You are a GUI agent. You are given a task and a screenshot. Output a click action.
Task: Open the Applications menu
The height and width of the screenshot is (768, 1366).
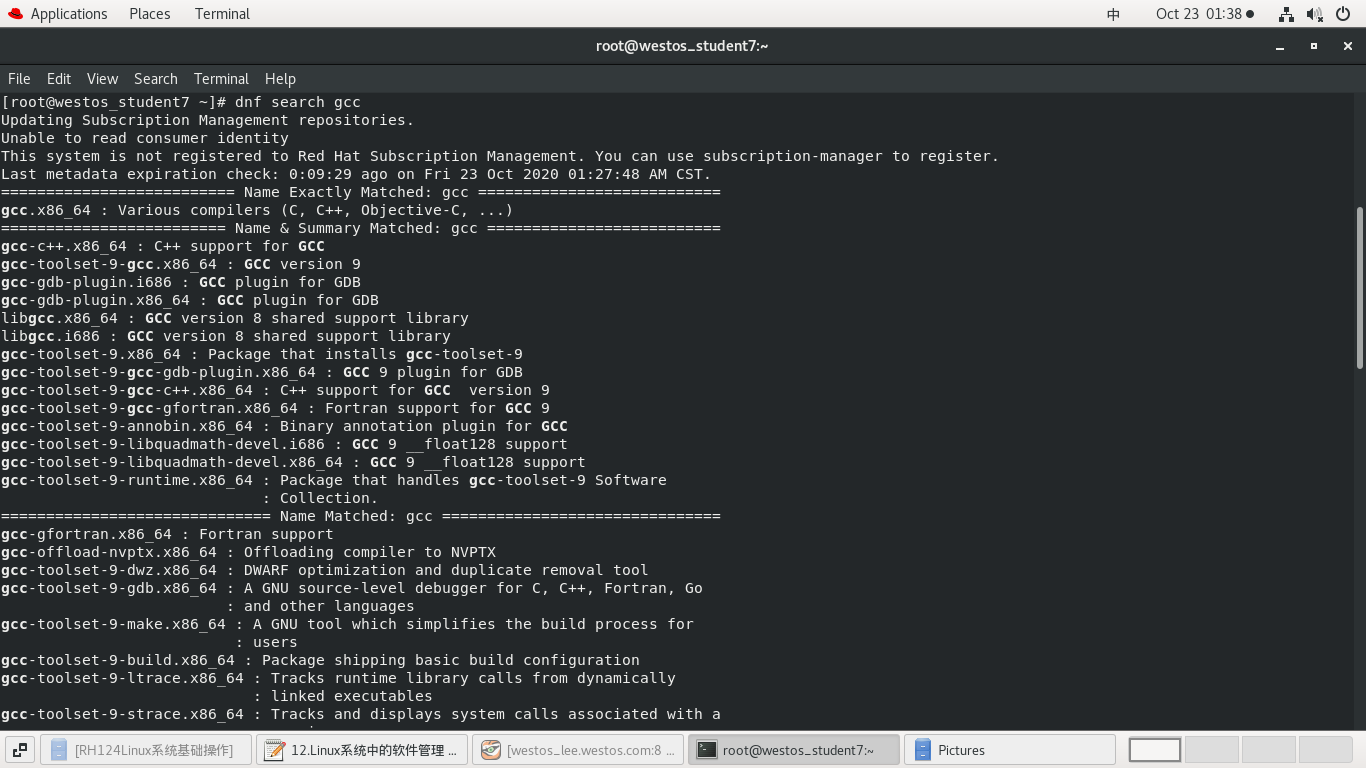[68, 14]
